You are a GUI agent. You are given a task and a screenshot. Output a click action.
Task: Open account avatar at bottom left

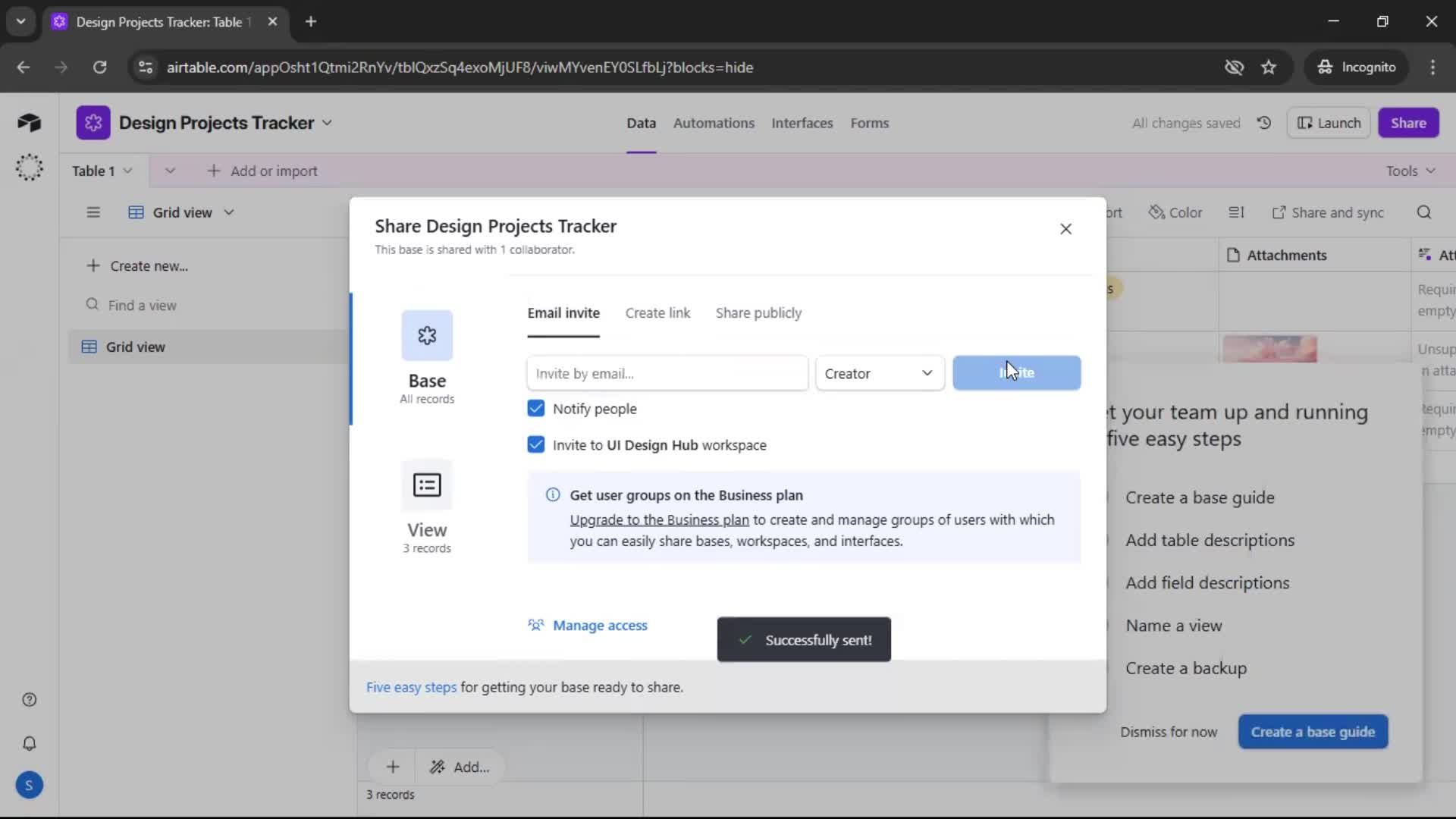(x=29, y=786)
